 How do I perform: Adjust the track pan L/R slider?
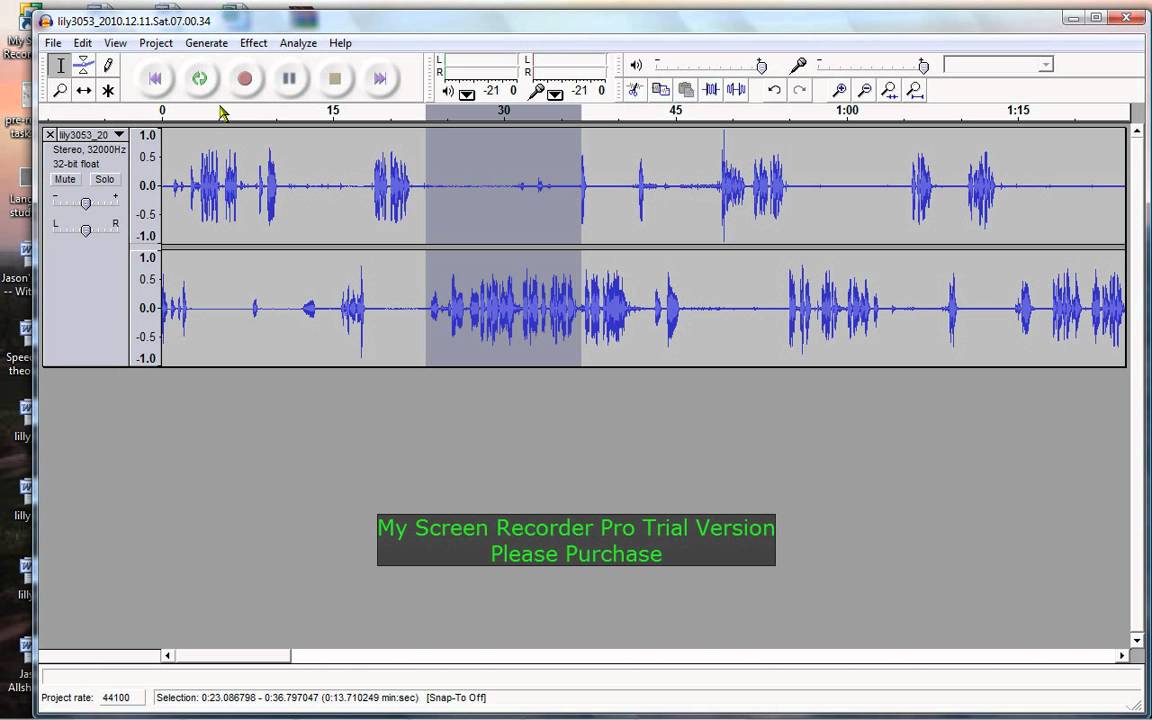coord(86,230)
